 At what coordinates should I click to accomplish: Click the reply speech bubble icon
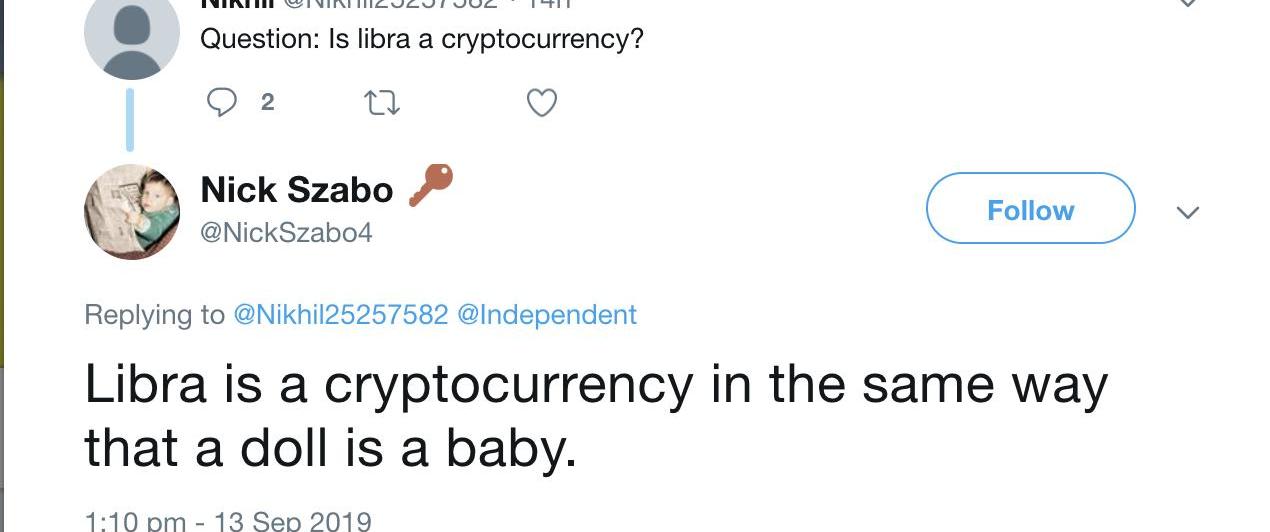[222, 102]
